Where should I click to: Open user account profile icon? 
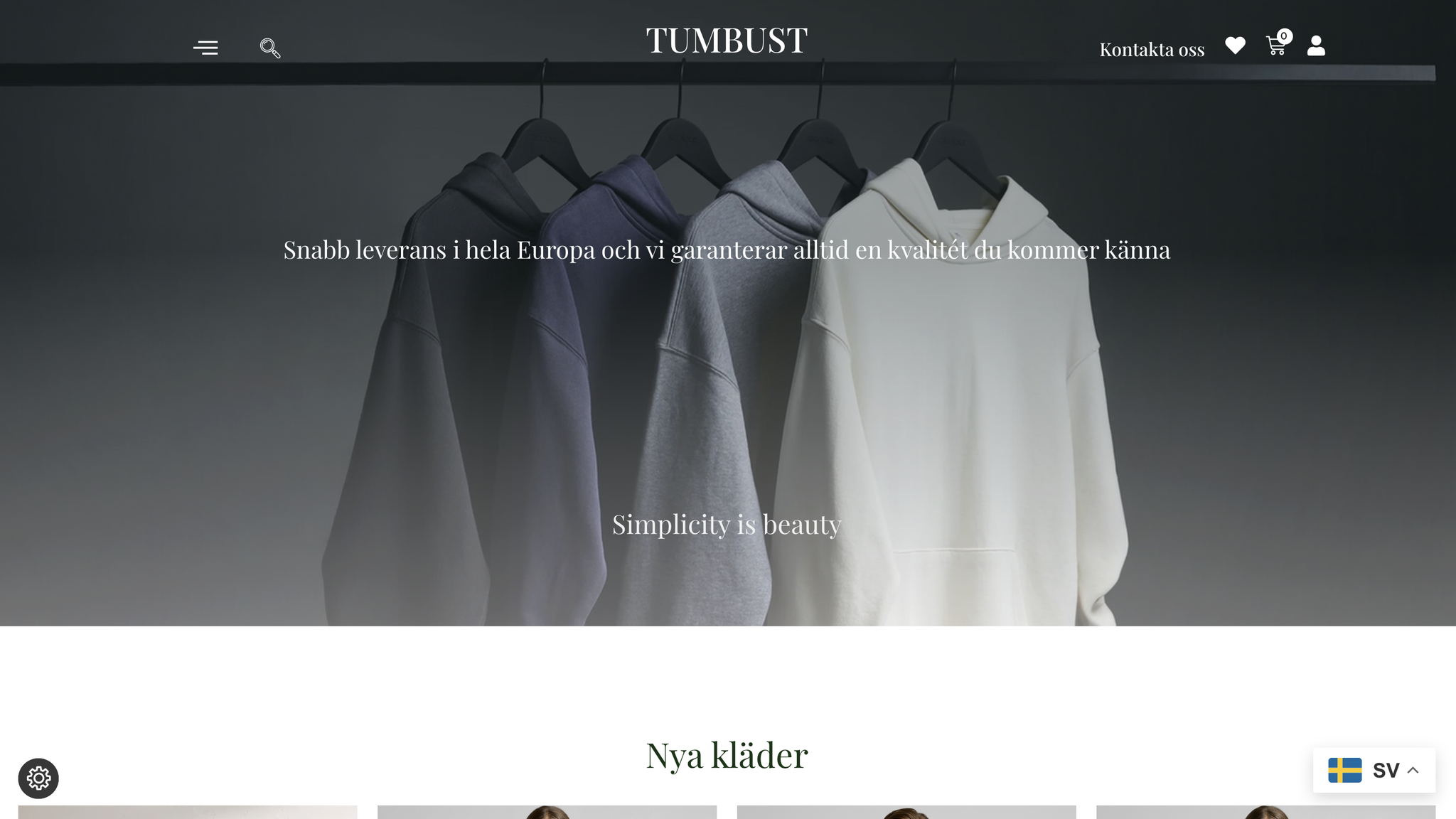1316,45
